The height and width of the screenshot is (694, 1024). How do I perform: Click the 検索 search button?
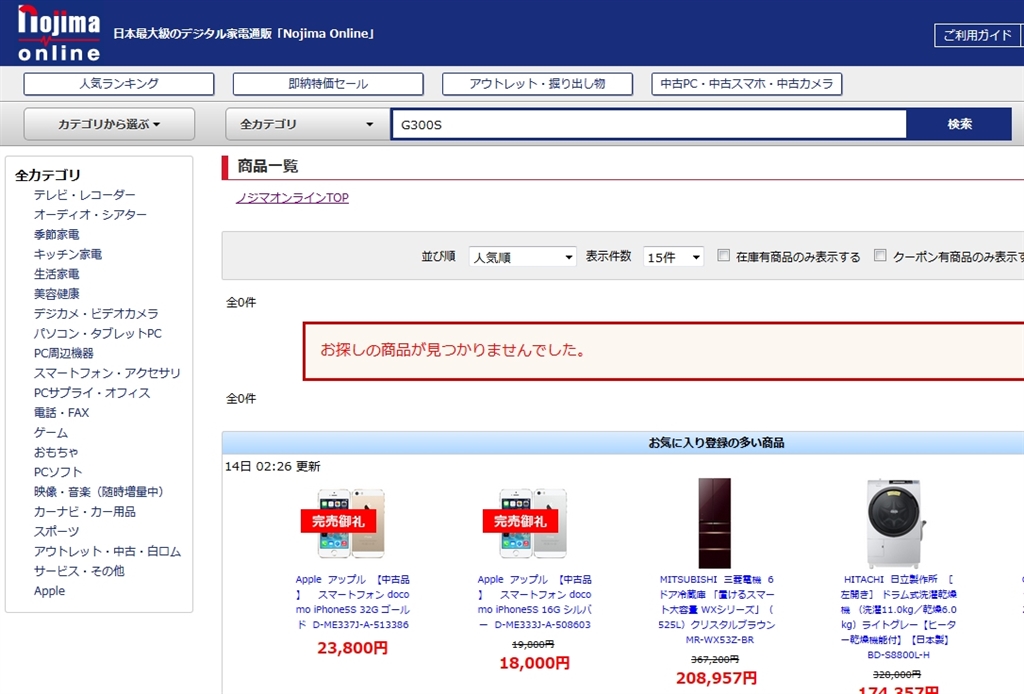click(959, 124)
